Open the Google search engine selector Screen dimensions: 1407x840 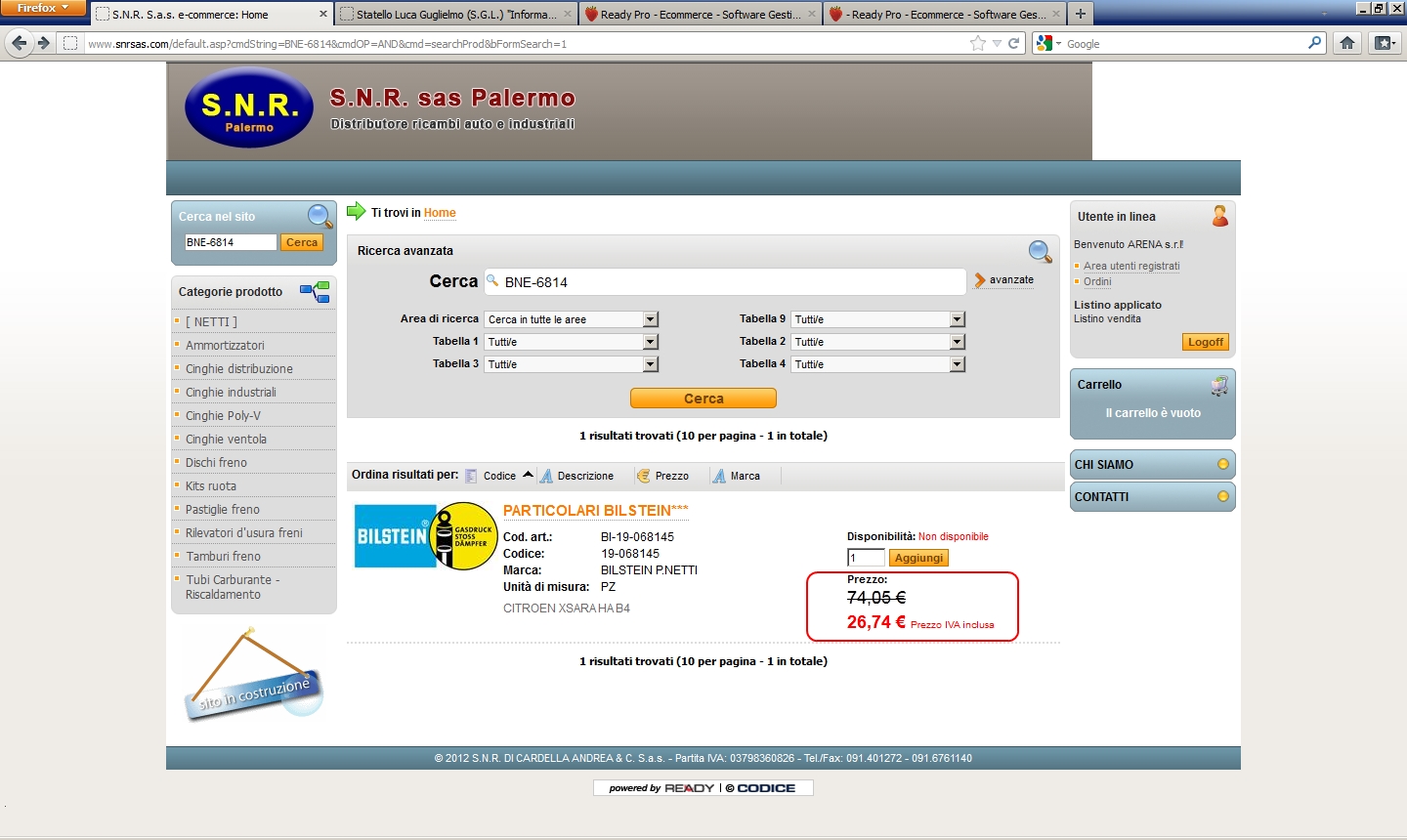[1048, 43]
